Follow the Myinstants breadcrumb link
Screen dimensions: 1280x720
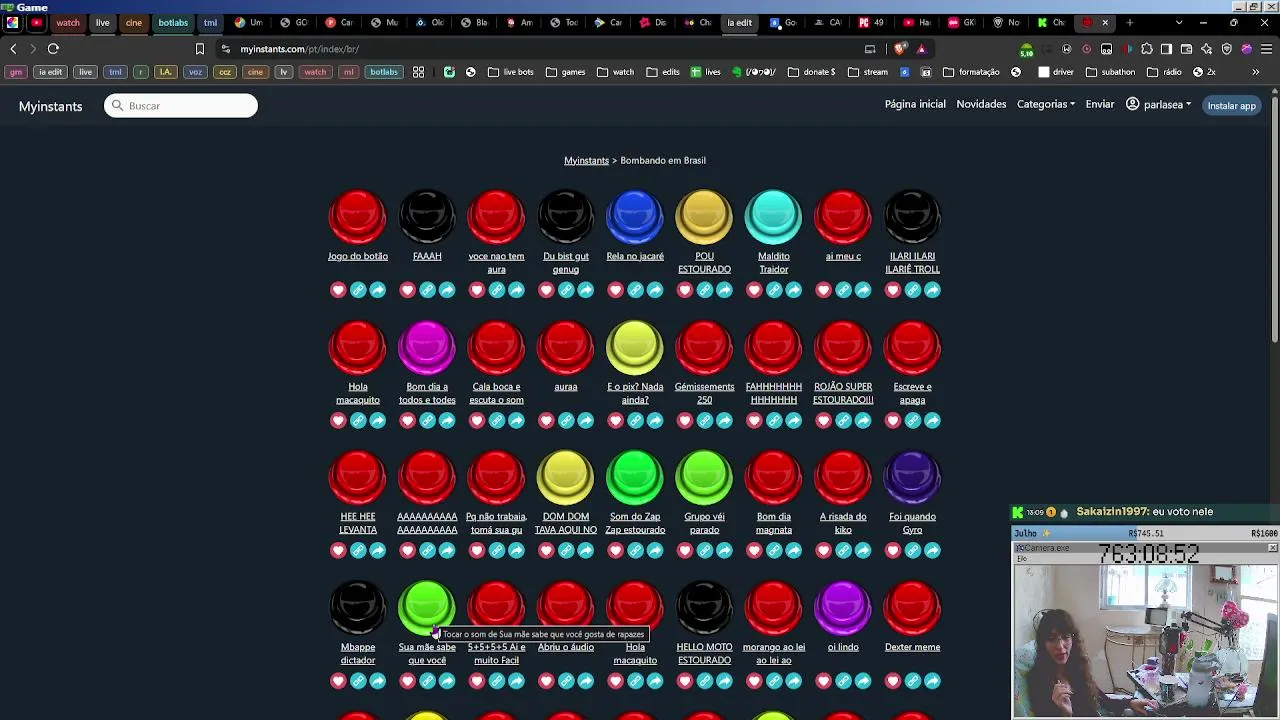pos(586,160)
